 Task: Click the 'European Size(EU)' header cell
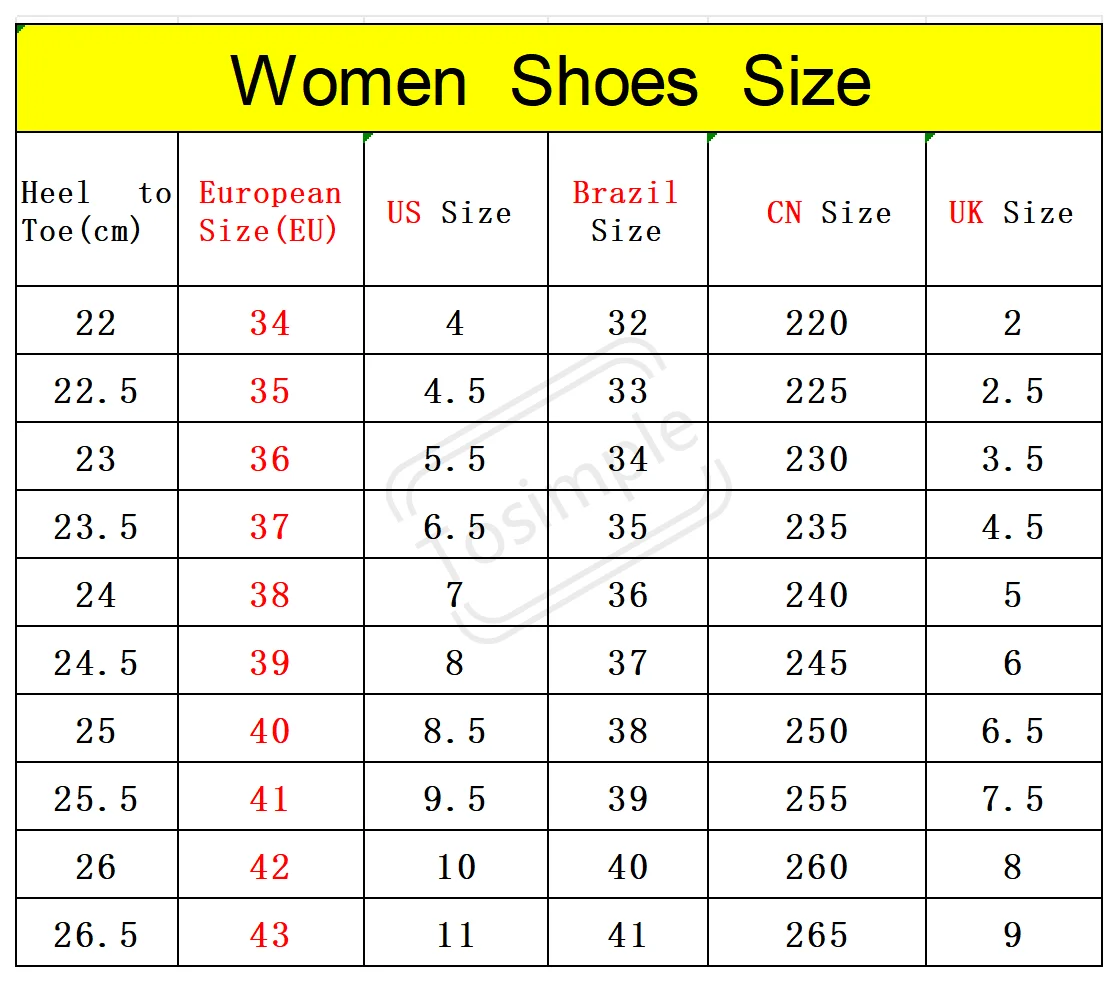pyautogui.click(x=270, y=211)
